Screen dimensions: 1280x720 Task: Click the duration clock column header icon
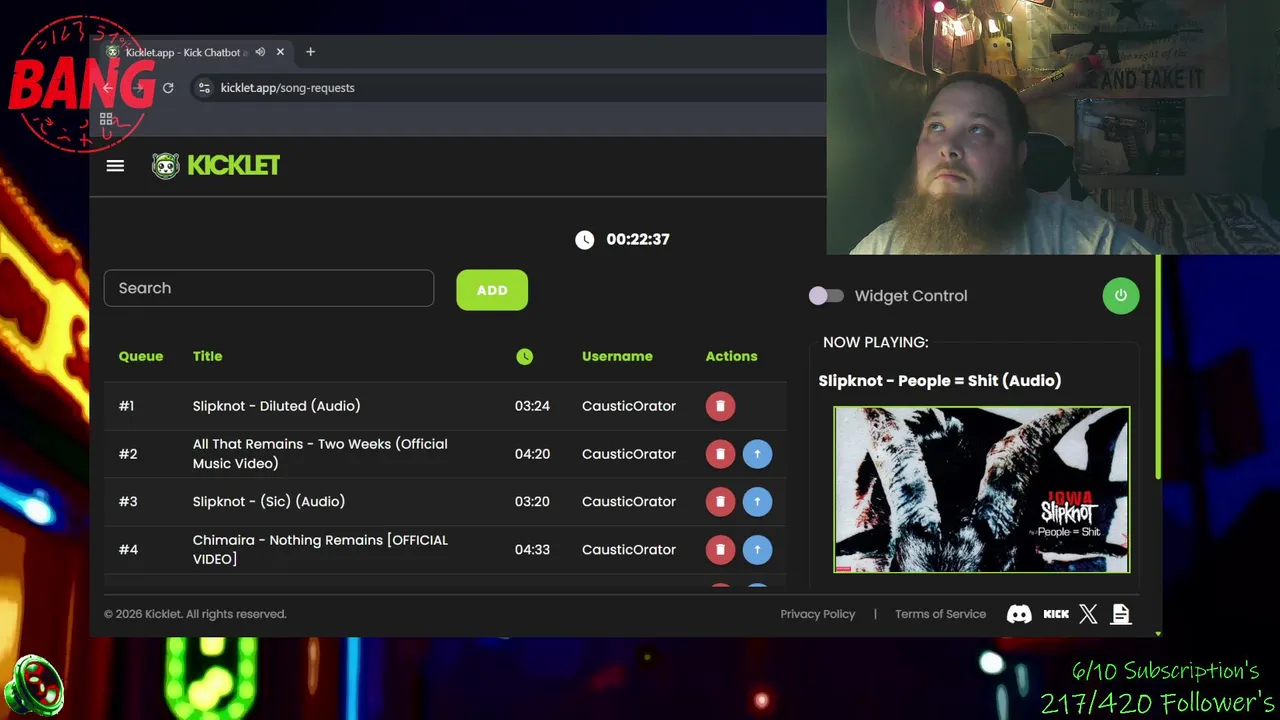(525, 356)
